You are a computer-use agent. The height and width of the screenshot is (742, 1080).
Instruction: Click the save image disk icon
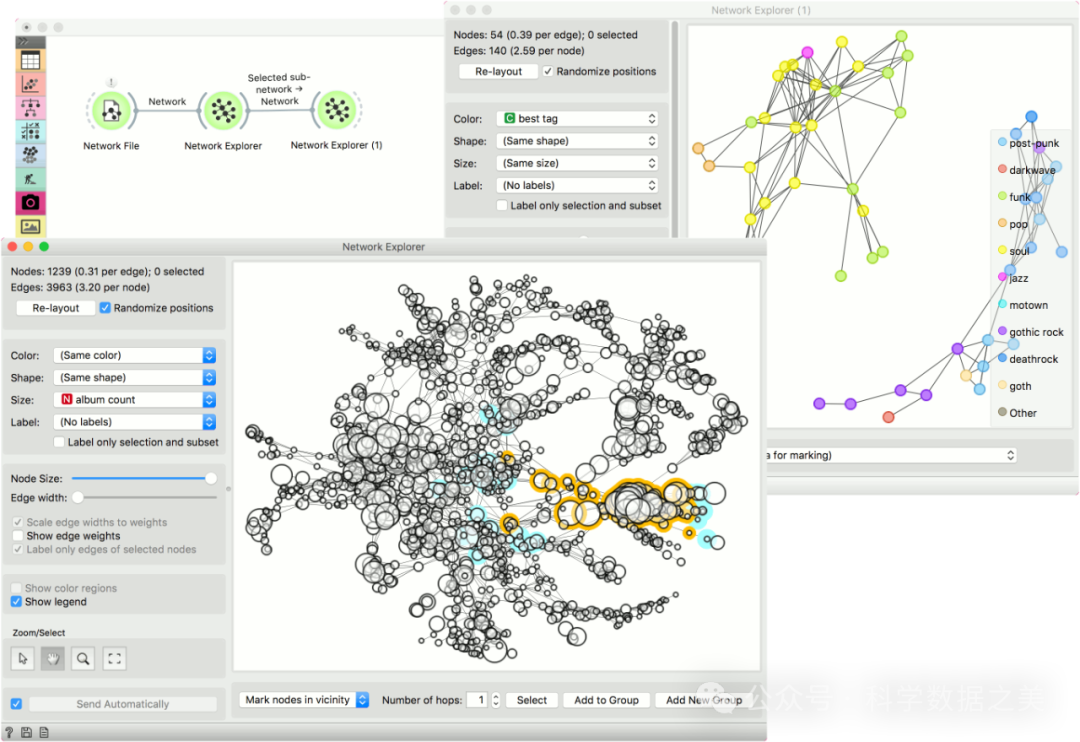click(x=26, y=733)
